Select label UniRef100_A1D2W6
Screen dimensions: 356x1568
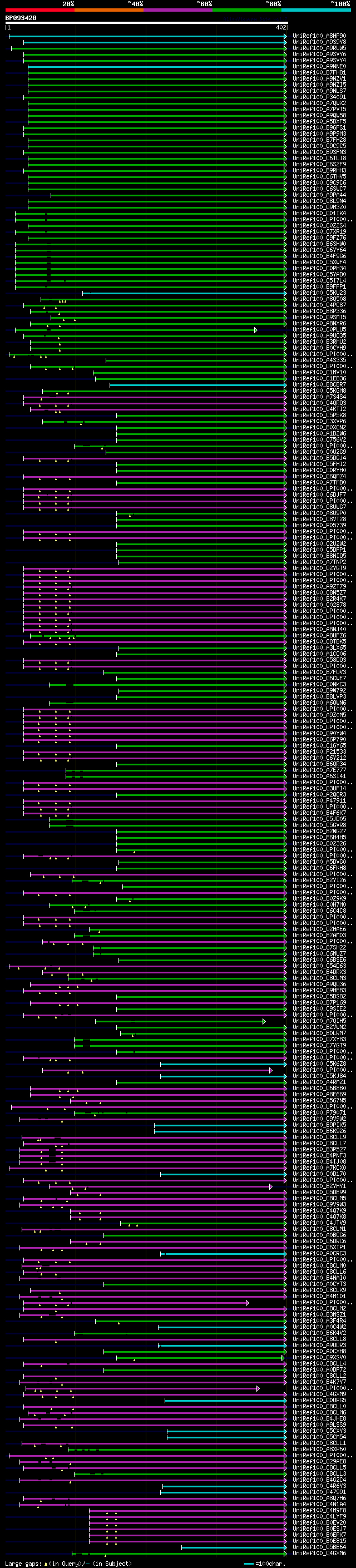(319, 433)
